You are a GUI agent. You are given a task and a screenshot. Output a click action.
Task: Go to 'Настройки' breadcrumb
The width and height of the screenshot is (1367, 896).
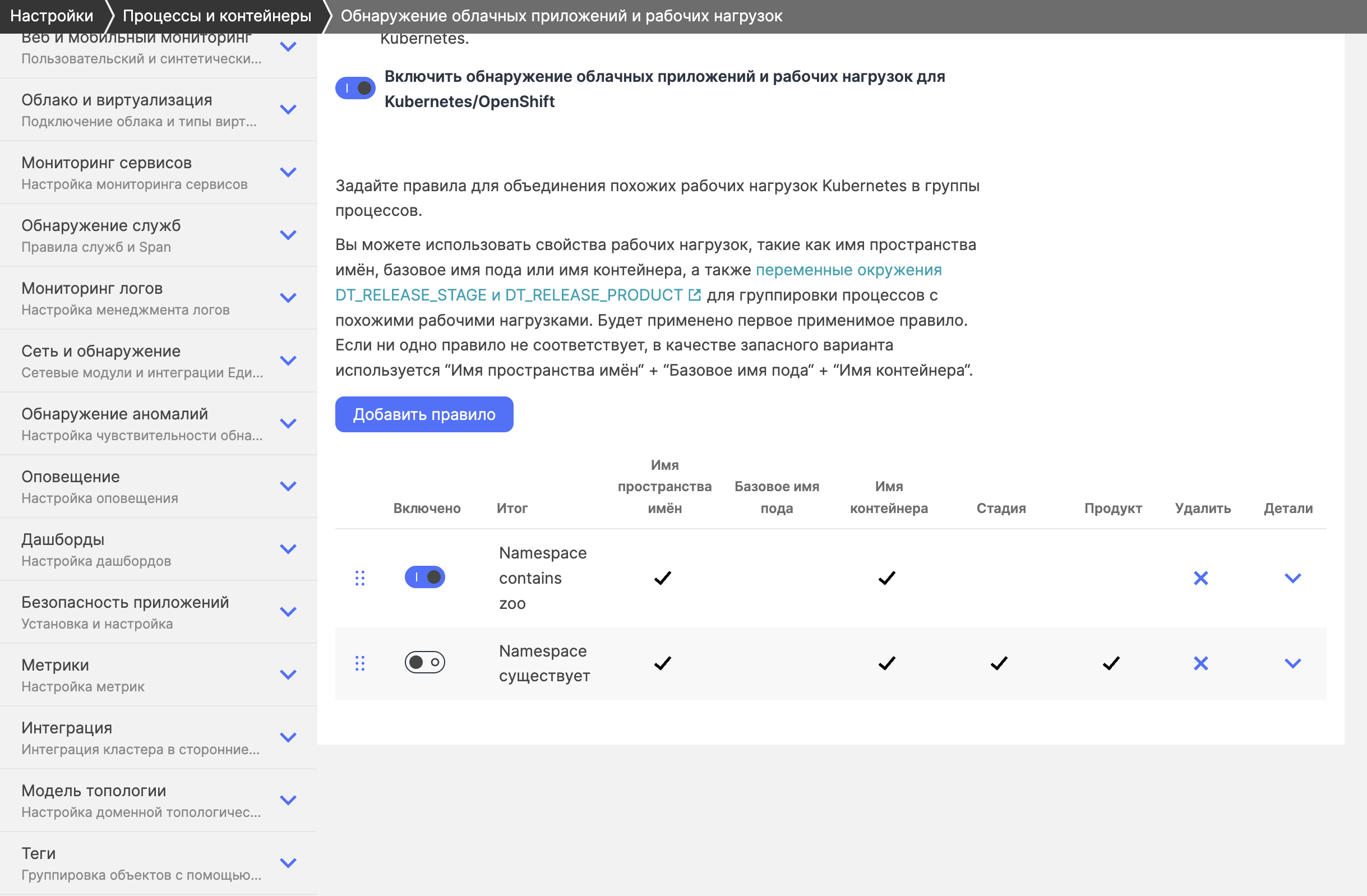tap(52, 16)
